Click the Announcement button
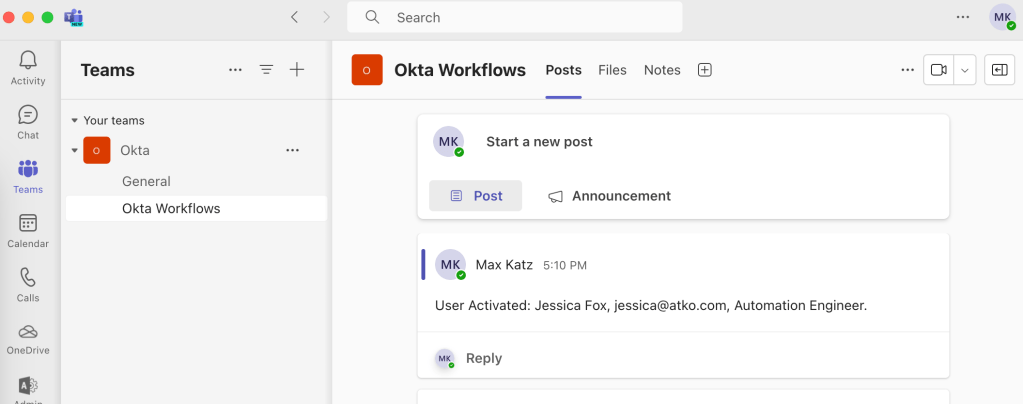This screenshot has width=1023, height=404. (609, 196)
